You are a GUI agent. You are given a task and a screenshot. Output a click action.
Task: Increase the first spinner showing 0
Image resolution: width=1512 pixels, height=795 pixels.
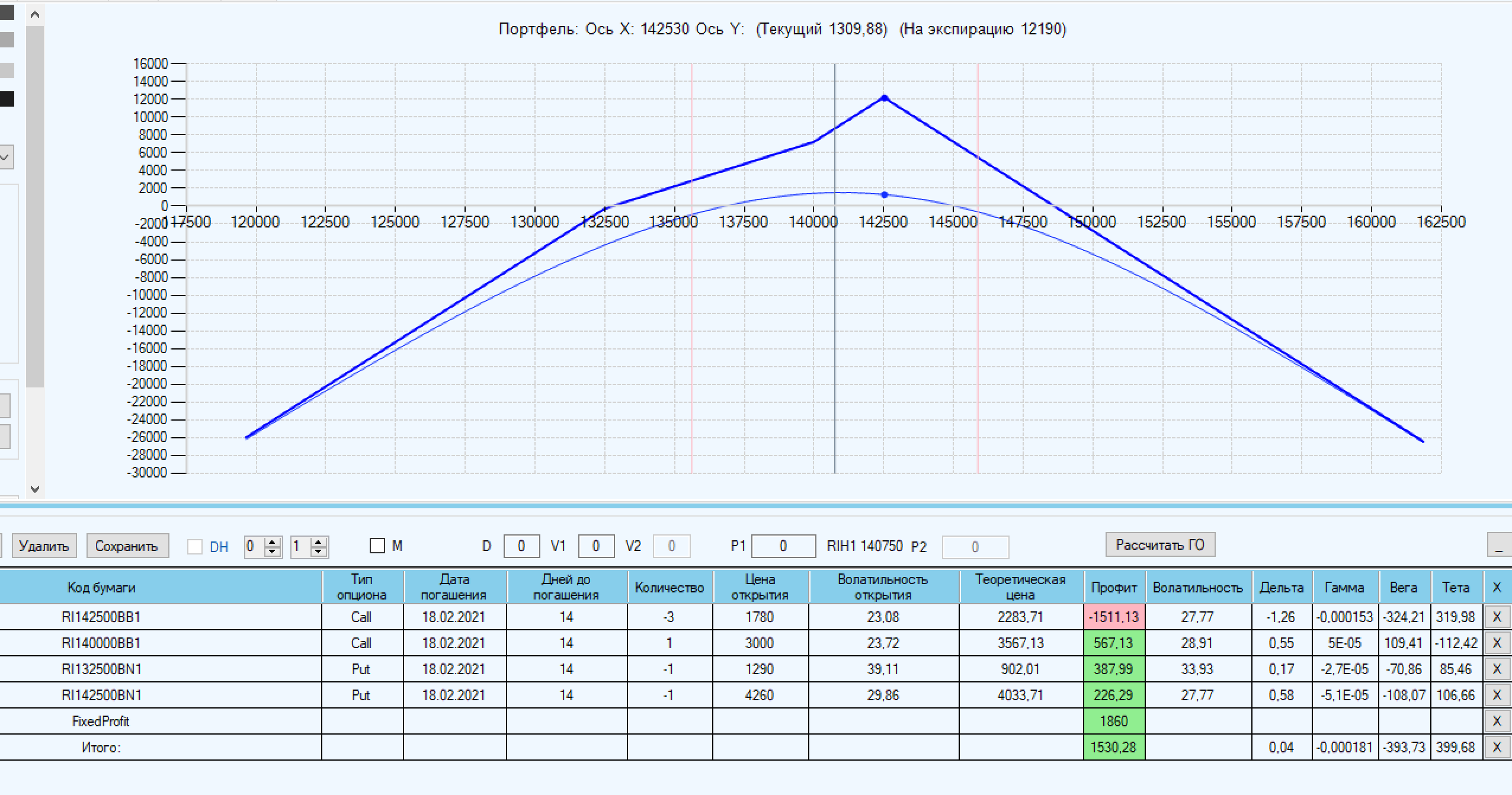(x=273, y=541)
